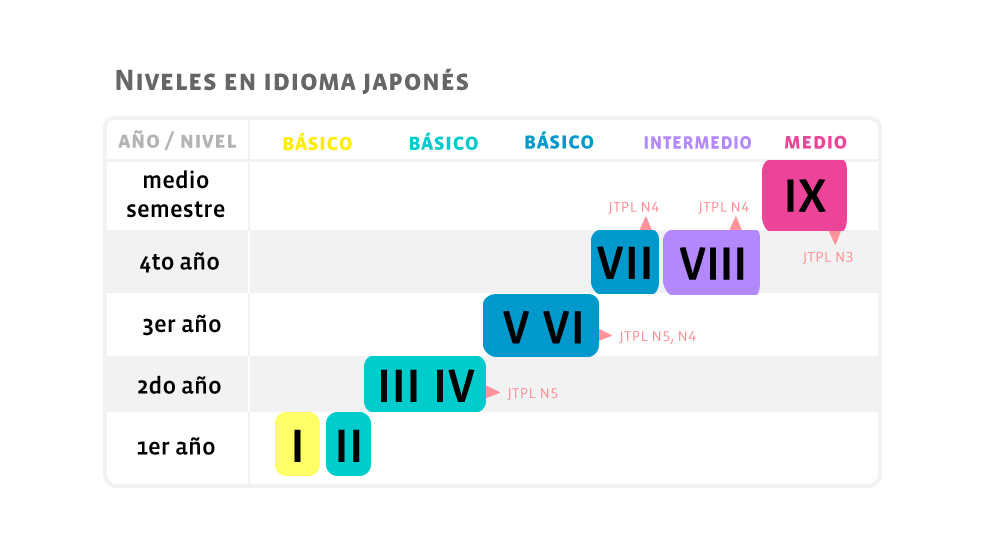This screenshot has height=542, width=988.
Task: Click the JTPL N3 label
Action: pyautogui.click(x=828, y=257)
